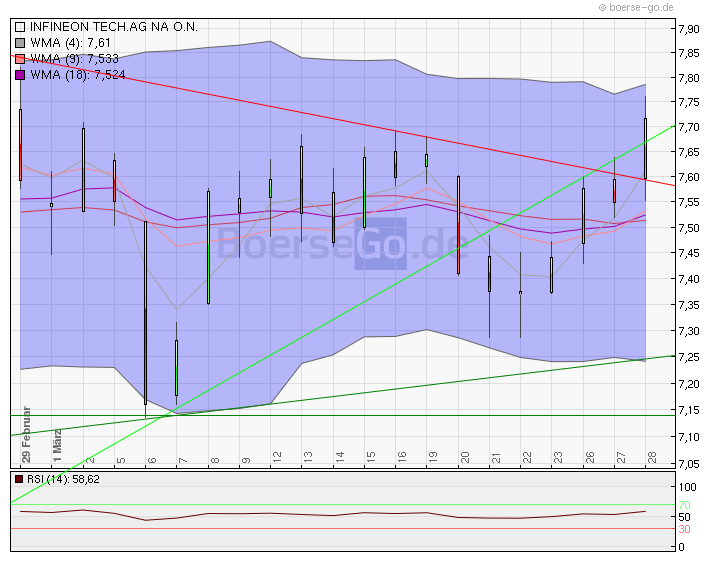Select the INFINEON TECH.AG NA O.N. title text

click(114, 27)
